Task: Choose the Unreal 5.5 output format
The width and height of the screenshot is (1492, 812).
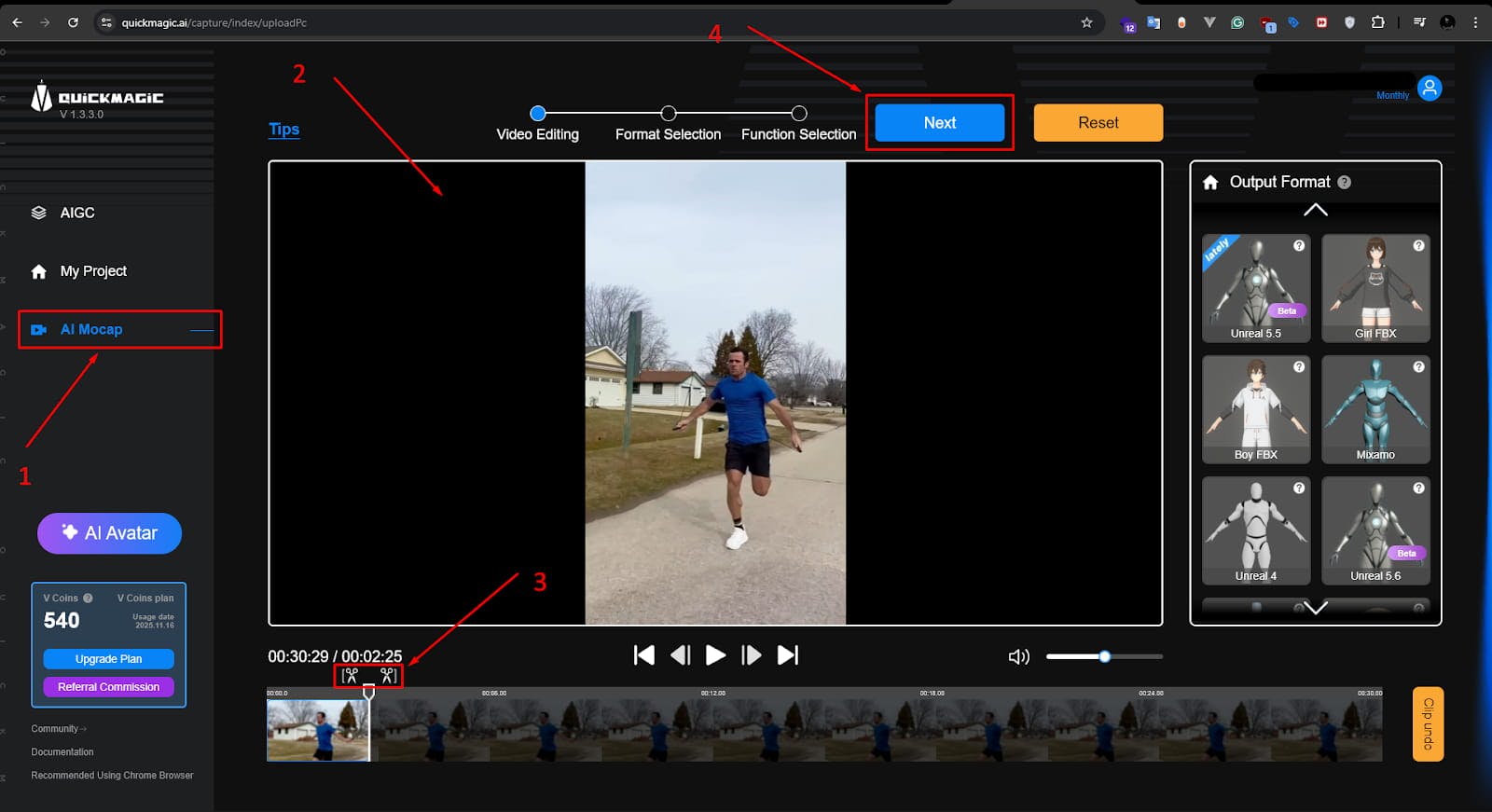Action: pos(1256,288)
